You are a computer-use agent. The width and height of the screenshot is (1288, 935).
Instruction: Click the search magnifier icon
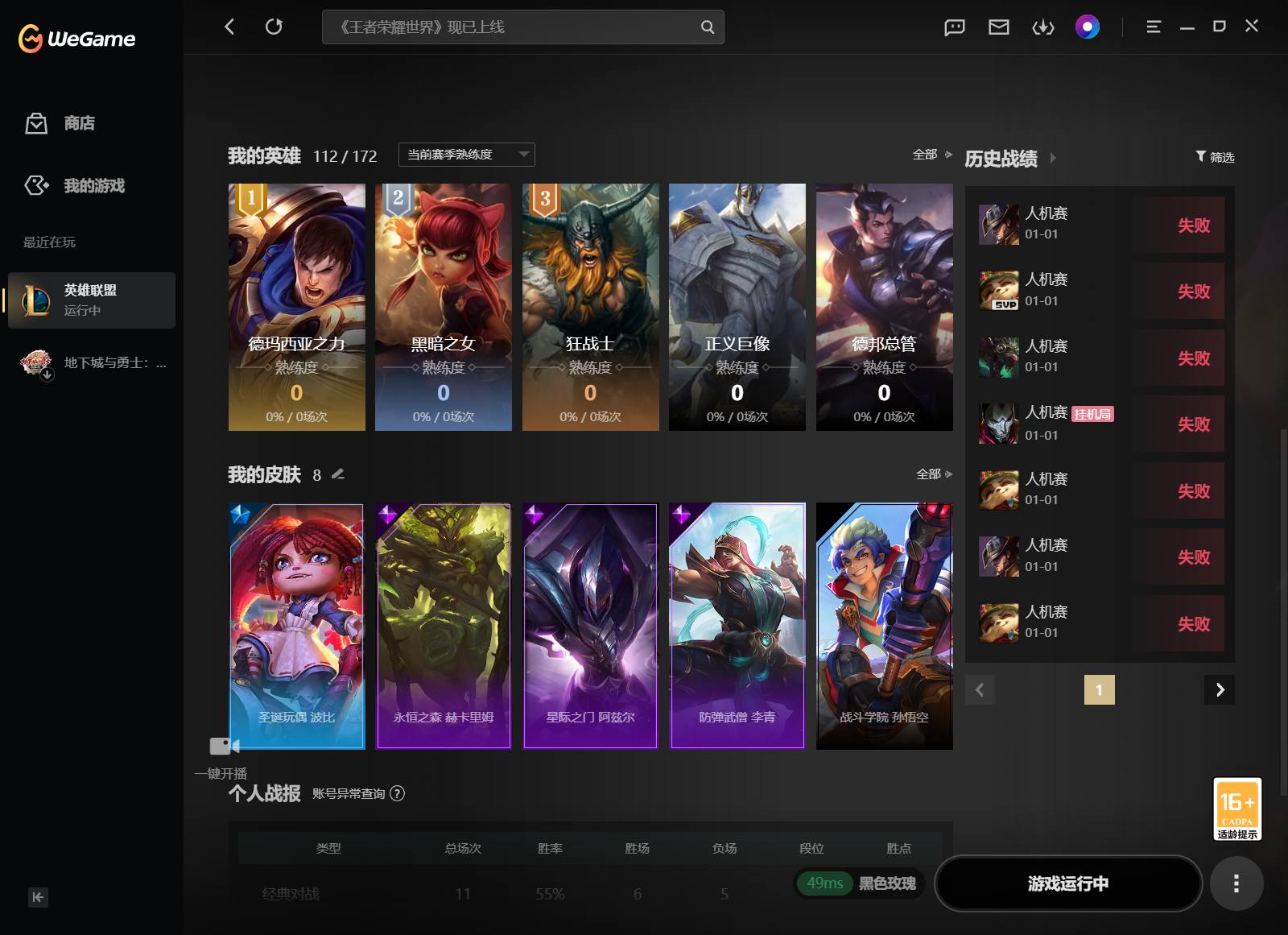click(x=707, y=27)
